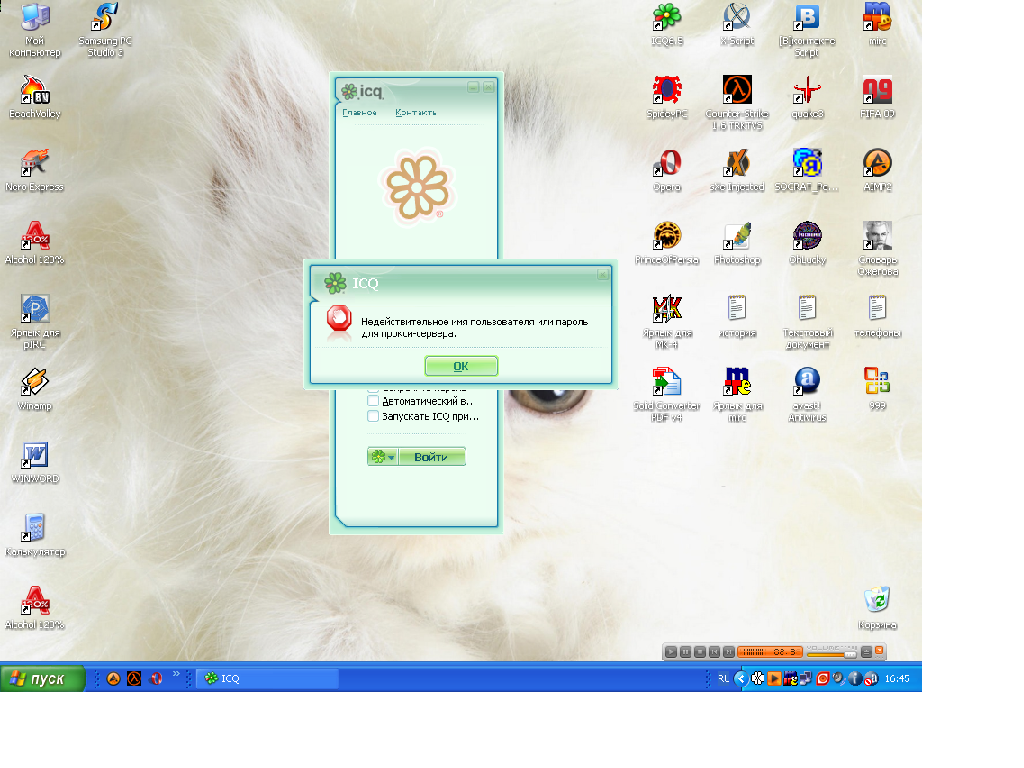Open the Контакты menu in ICQ
This screenshot has width=1024, height=768.
coord(415,112)
